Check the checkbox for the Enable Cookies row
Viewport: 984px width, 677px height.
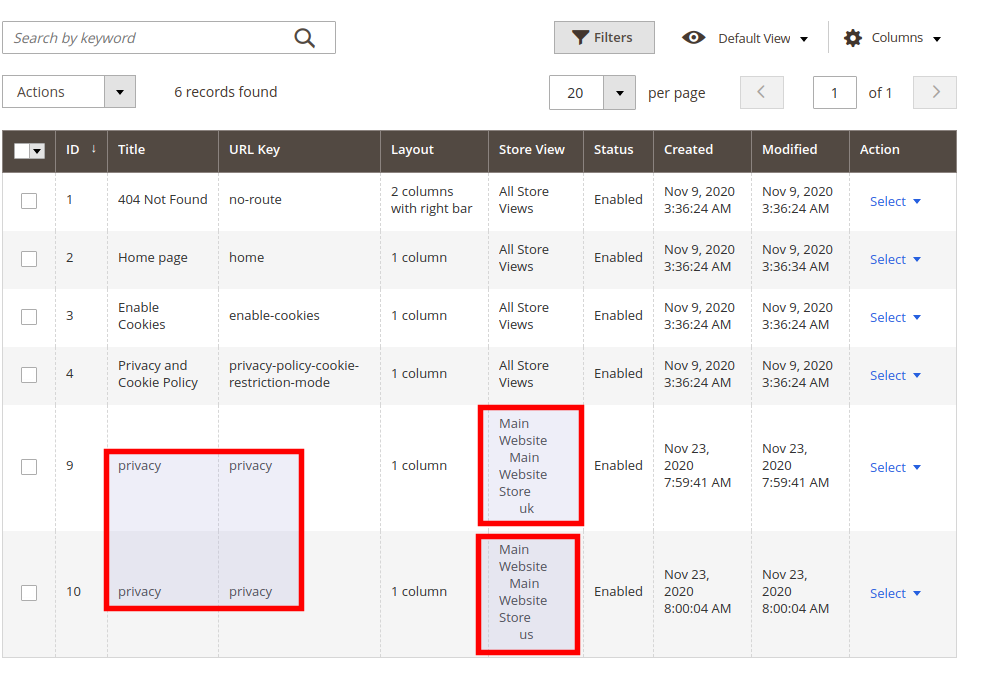coord(29,316)
